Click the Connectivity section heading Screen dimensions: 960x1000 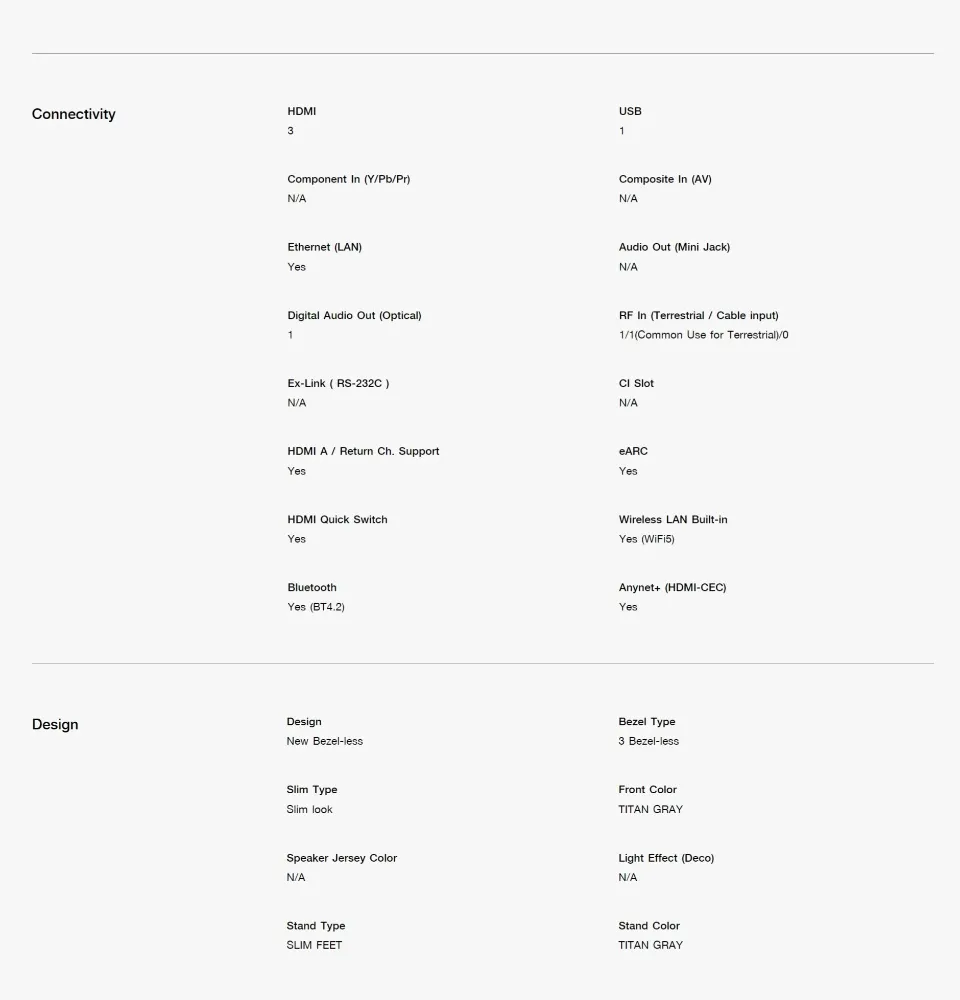[x=73, y=114]
